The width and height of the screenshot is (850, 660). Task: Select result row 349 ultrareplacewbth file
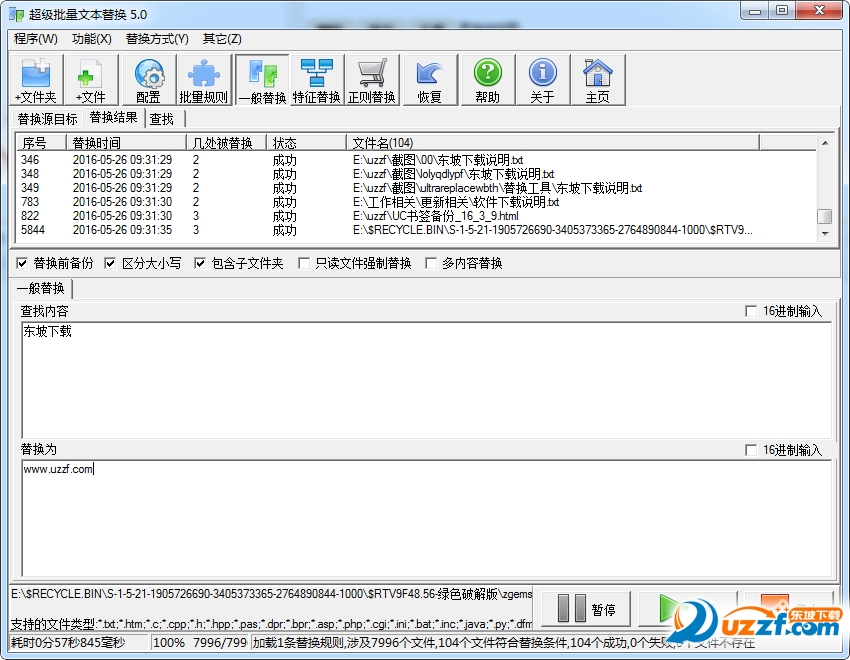pyautogui.click(x=416, y=188)
